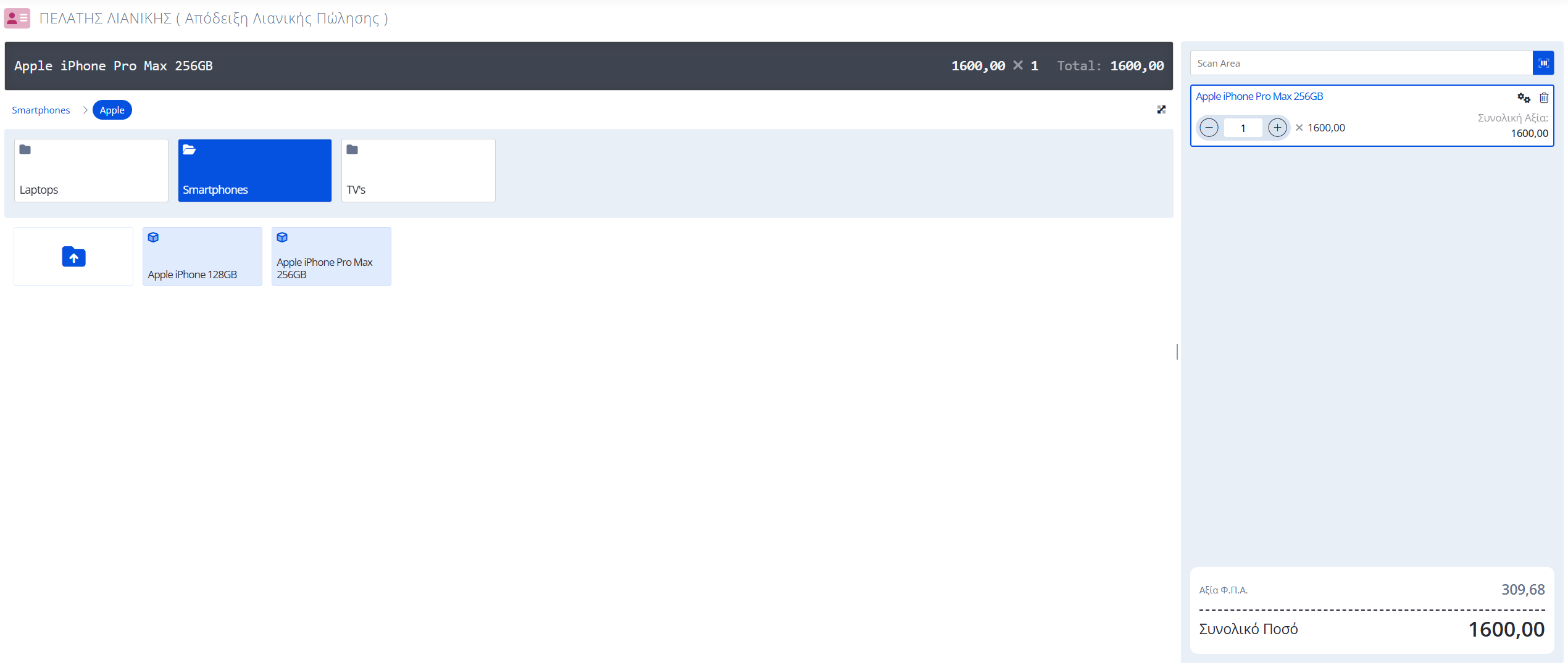The width and height of the screenshot is (1568, 665).
Task: Click the quantity input field showing 1
Action: click(1243, 128)
